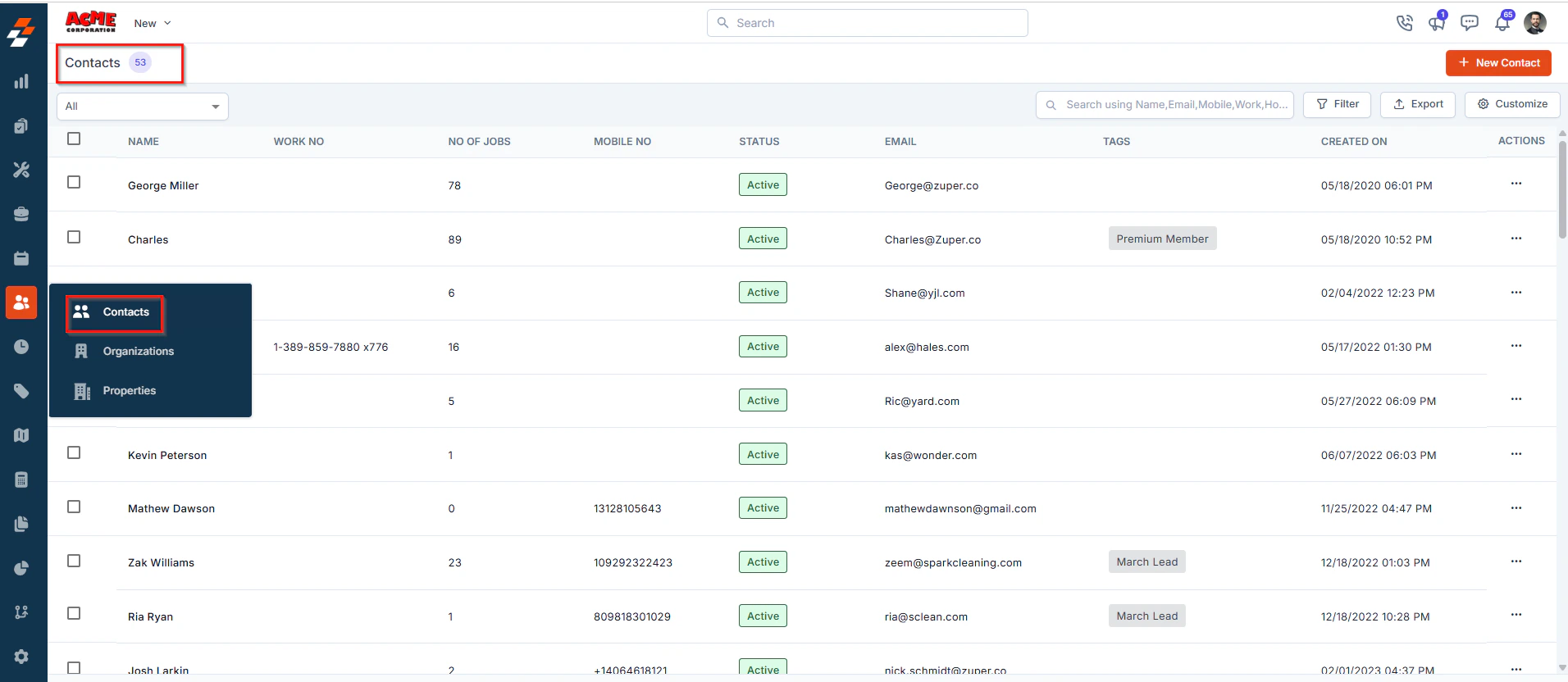Open the Zuper logo home icon
The width and height of the screenshot is (1568, 682).
coord(21,32)
